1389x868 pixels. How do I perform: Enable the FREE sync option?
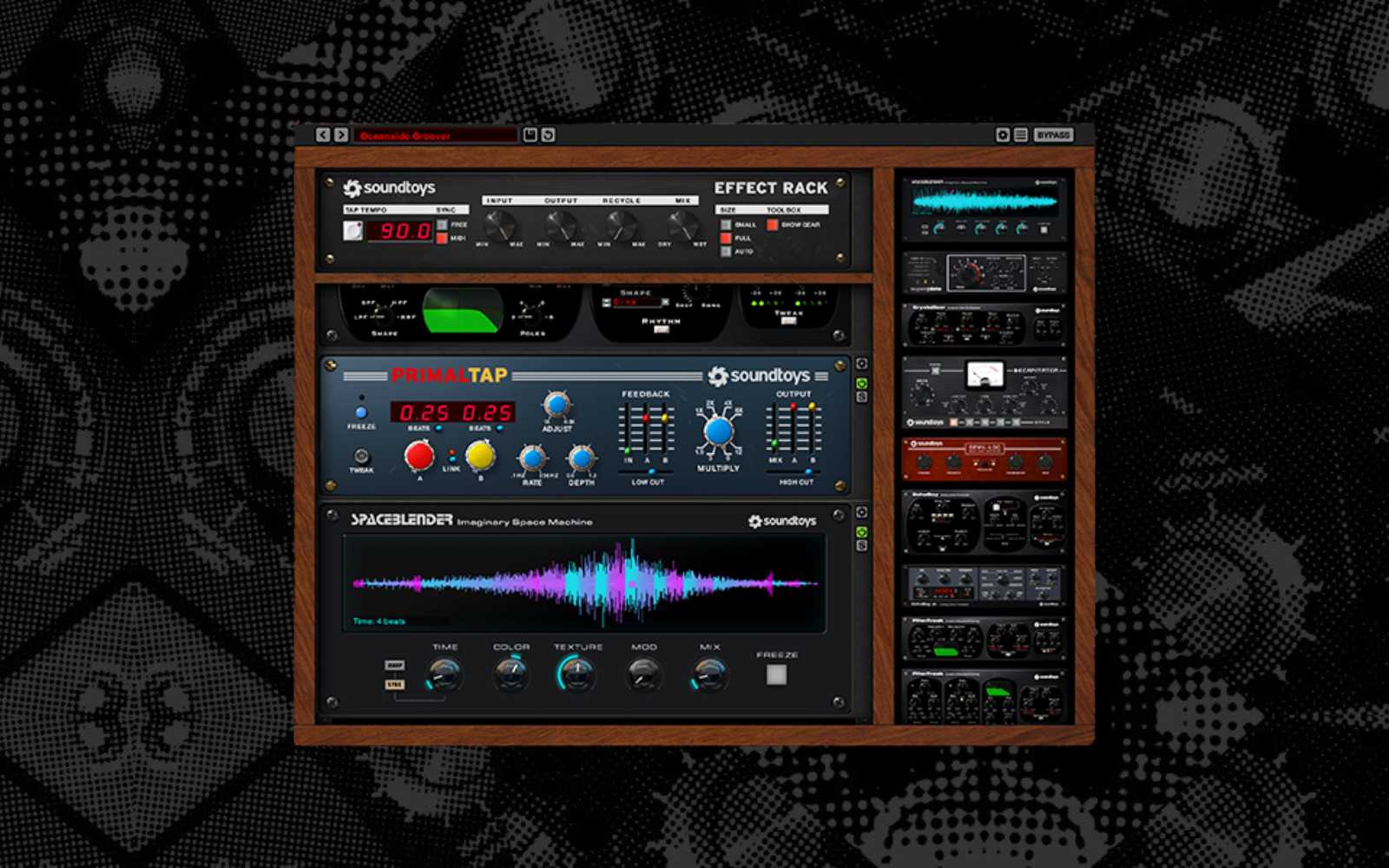point(442,225)
